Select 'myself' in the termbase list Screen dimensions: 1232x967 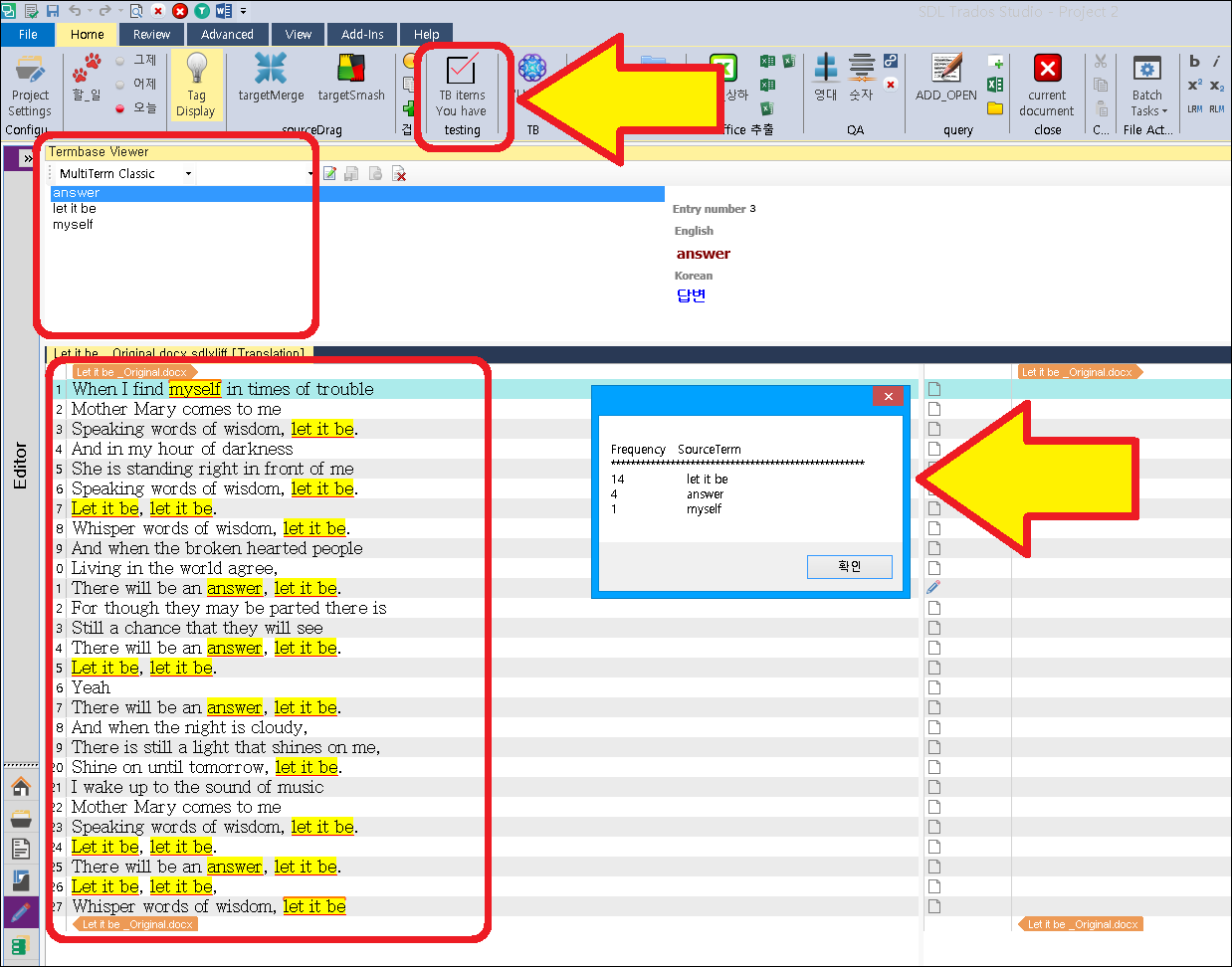pyautogui.click(x=73, y=225)
